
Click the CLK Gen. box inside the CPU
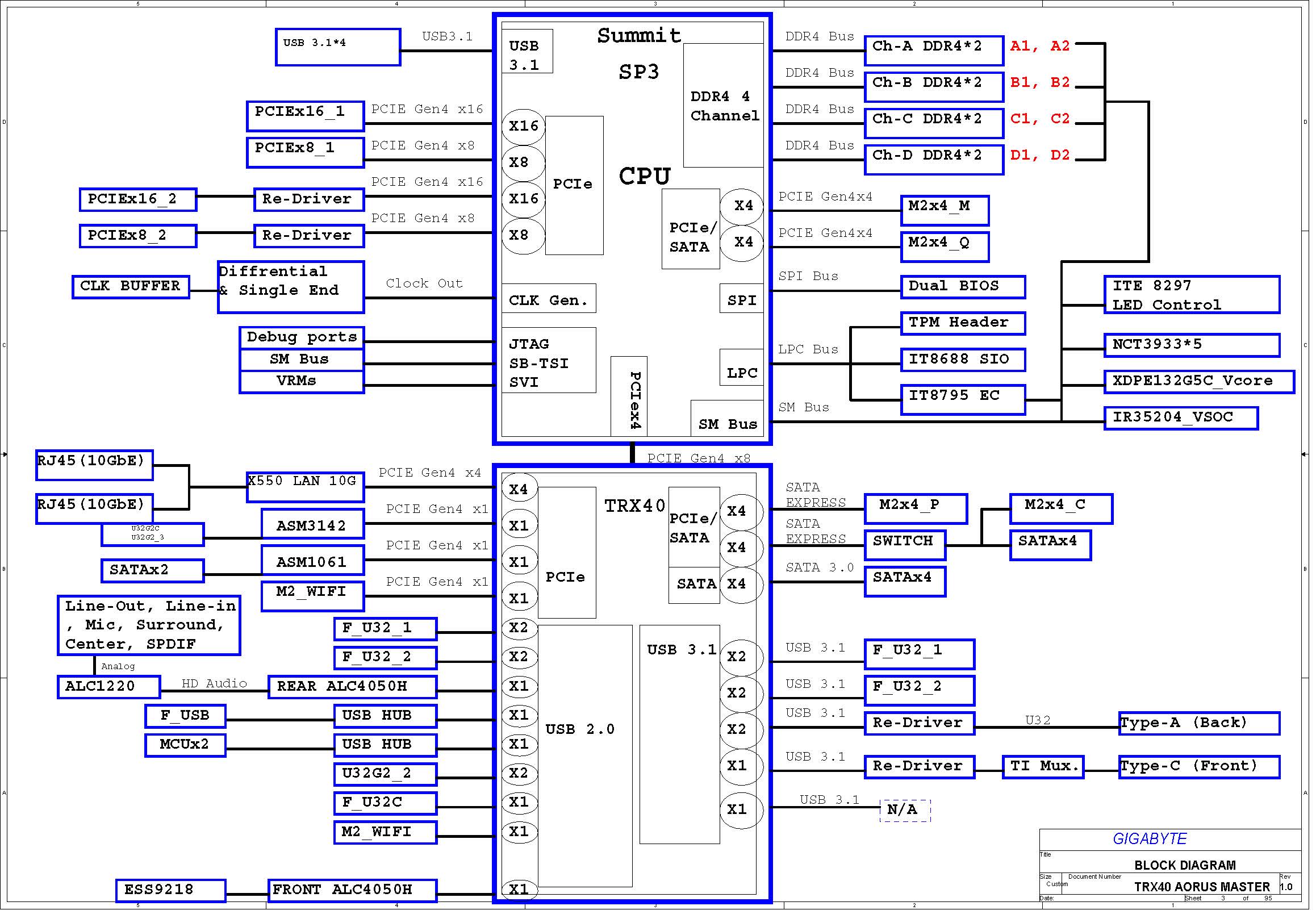pyautogui.click(x=549, y=299)
